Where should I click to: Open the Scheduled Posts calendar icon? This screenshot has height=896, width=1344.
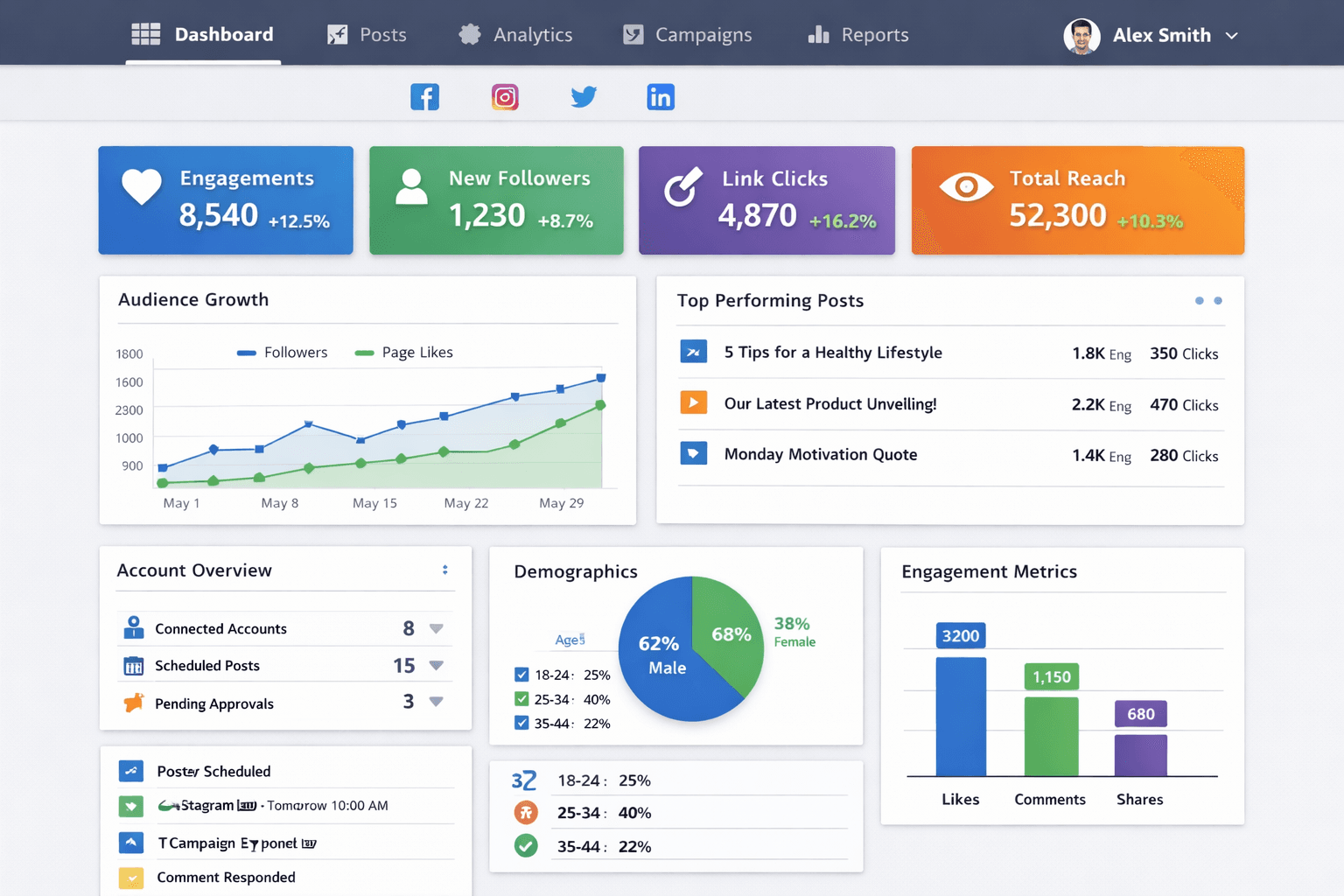(133, 665)
